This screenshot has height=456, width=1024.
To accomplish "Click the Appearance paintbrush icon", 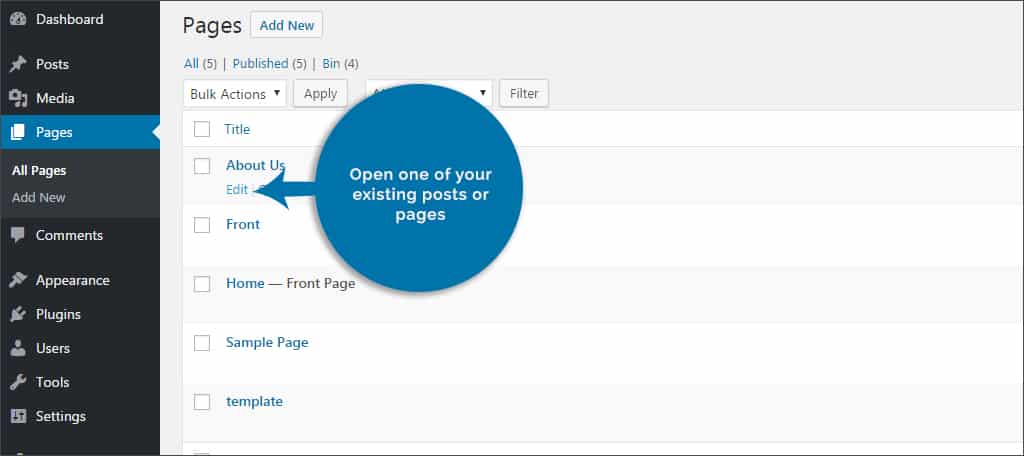I will [x=18, y=280].
